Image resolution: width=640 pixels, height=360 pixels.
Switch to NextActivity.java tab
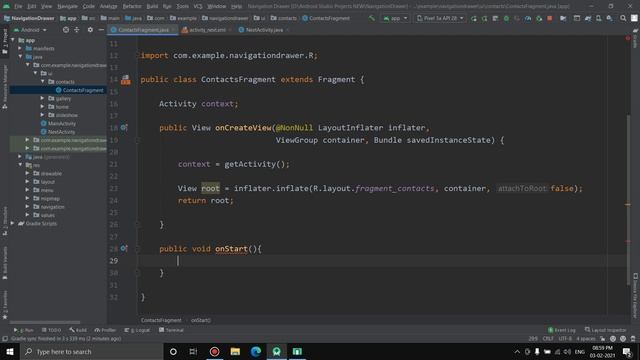pyautogui.click(x=264, y=30)
